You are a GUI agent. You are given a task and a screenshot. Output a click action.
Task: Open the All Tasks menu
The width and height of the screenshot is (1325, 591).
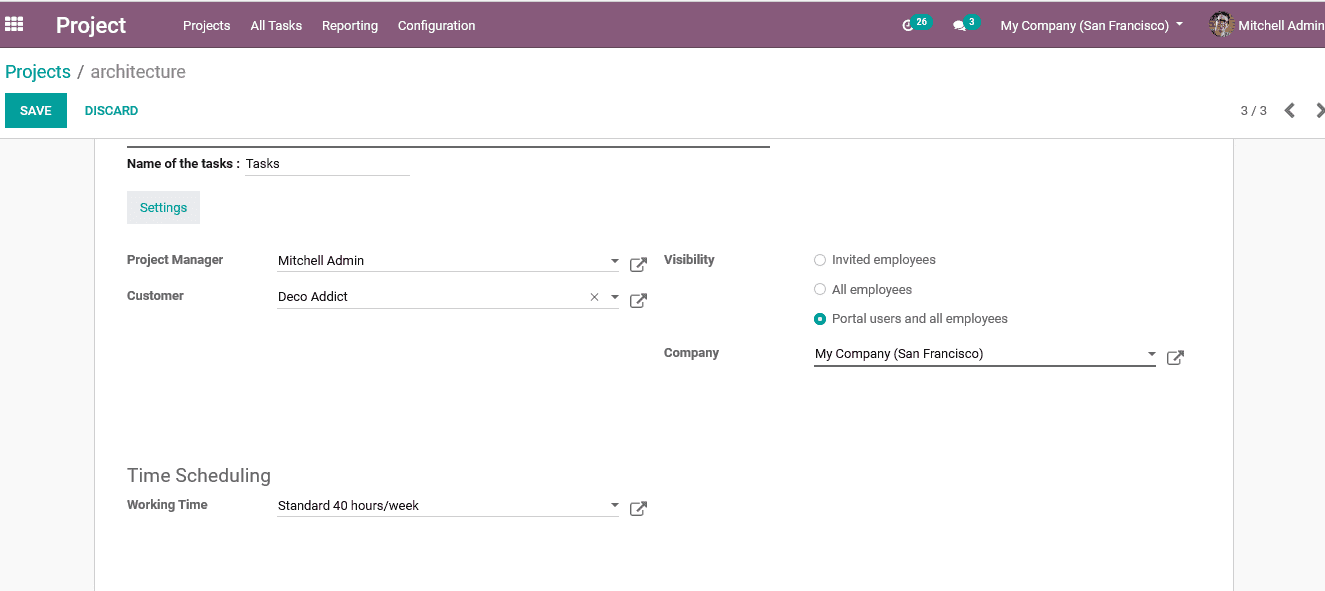(x=276, y=25)
